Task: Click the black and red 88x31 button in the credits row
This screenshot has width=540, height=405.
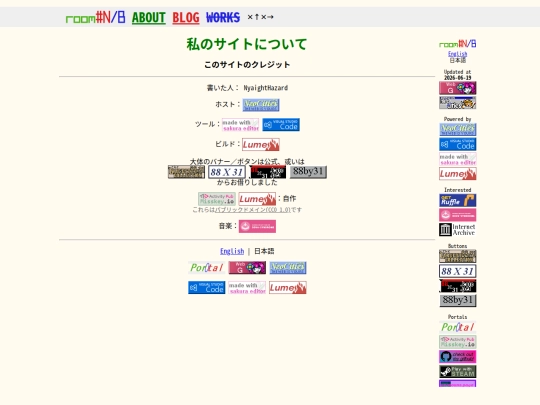Action: click(x=268, y=172)
